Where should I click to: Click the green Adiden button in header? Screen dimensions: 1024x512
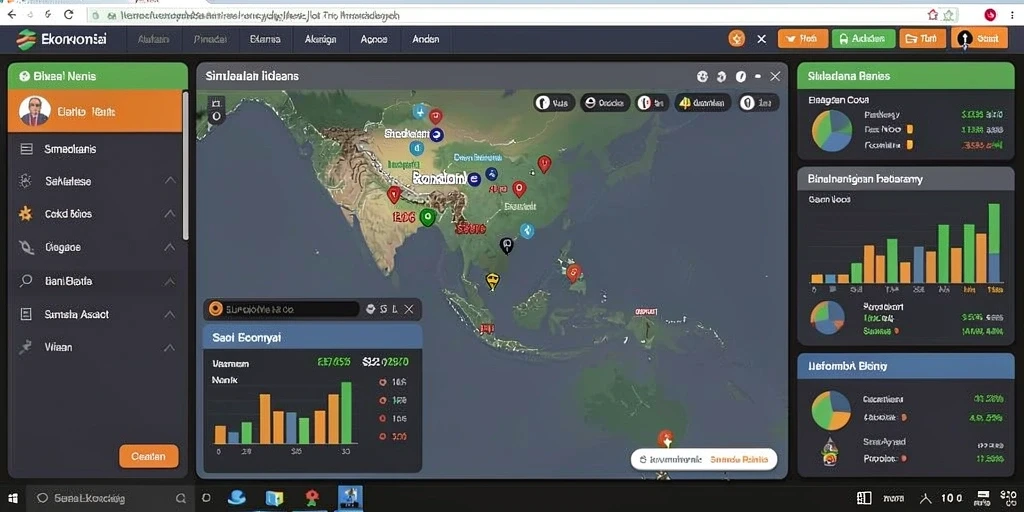click(x=863, y=39)
